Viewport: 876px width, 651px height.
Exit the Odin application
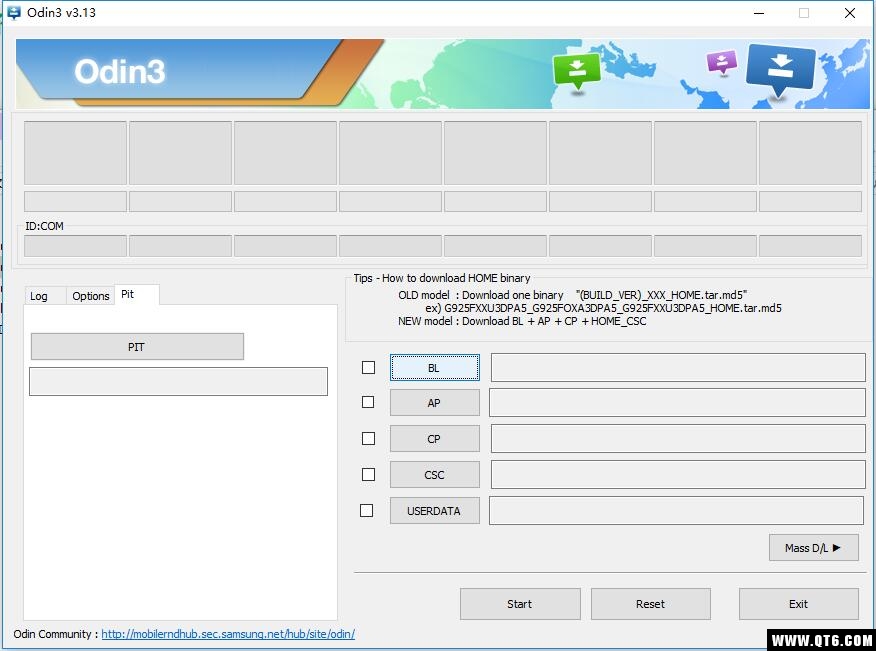pyautogui.click(x=799, y=604)
